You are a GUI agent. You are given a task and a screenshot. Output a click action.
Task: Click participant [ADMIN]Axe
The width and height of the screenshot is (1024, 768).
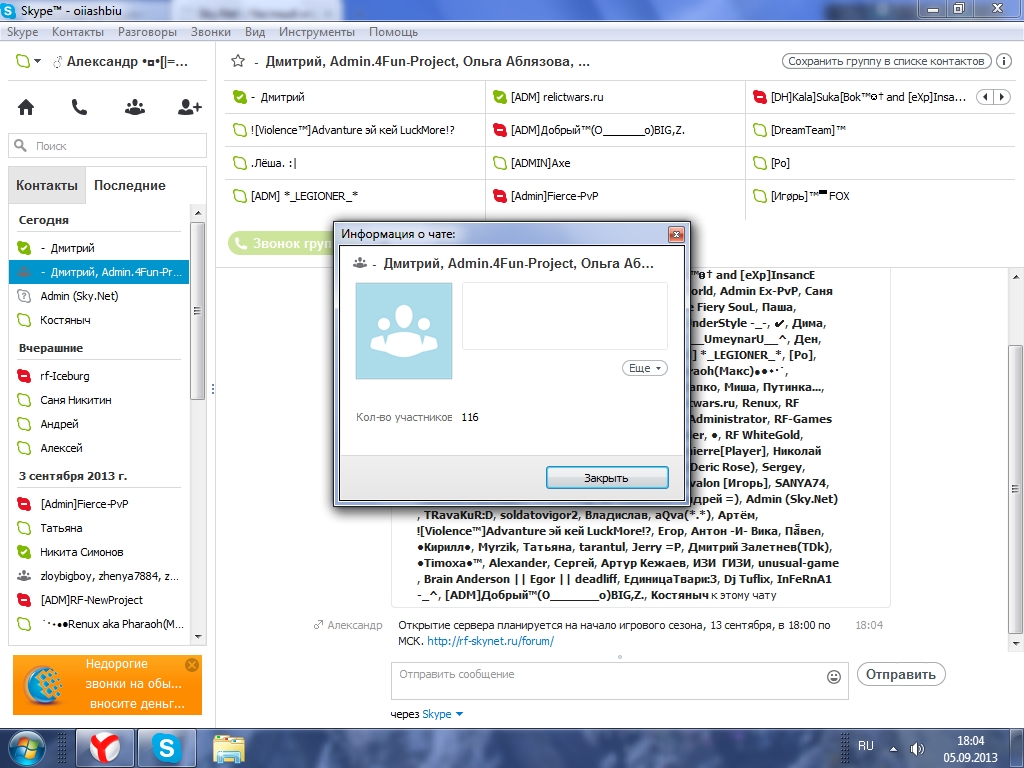click(x=540, y=163)
